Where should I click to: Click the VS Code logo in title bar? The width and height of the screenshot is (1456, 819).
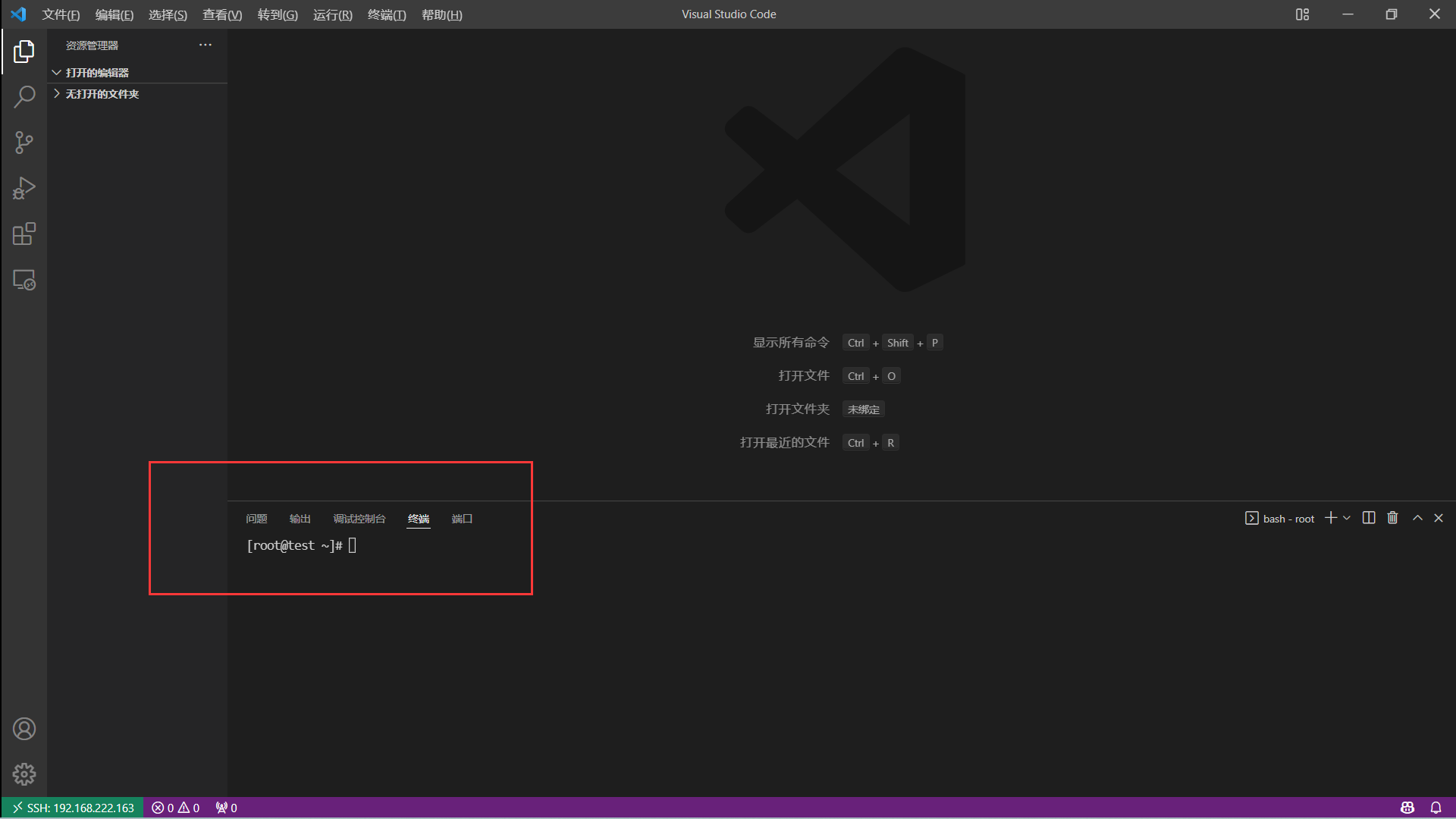(x=18, y=14)
